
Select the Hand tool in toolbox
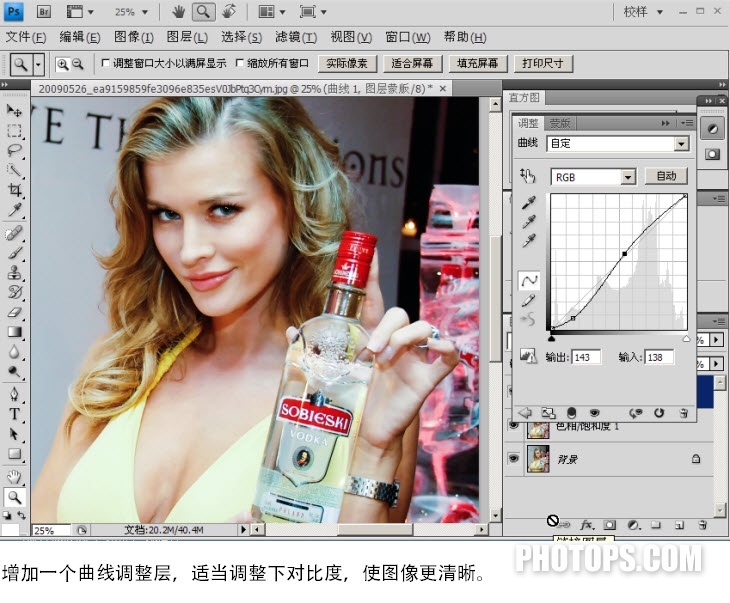pos(14,477)
